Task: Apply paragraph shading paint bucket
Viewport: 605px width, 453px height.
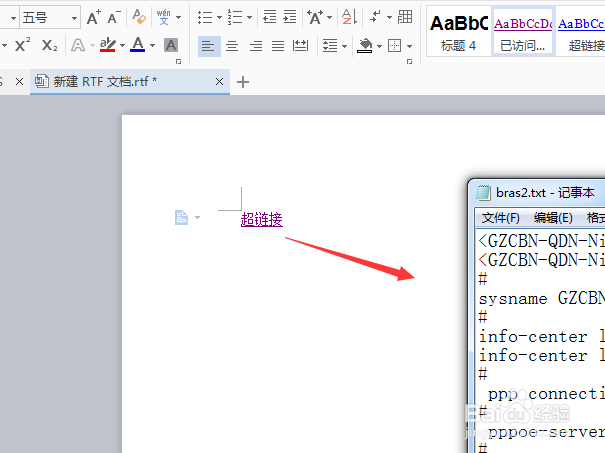Action: [365, 46]
